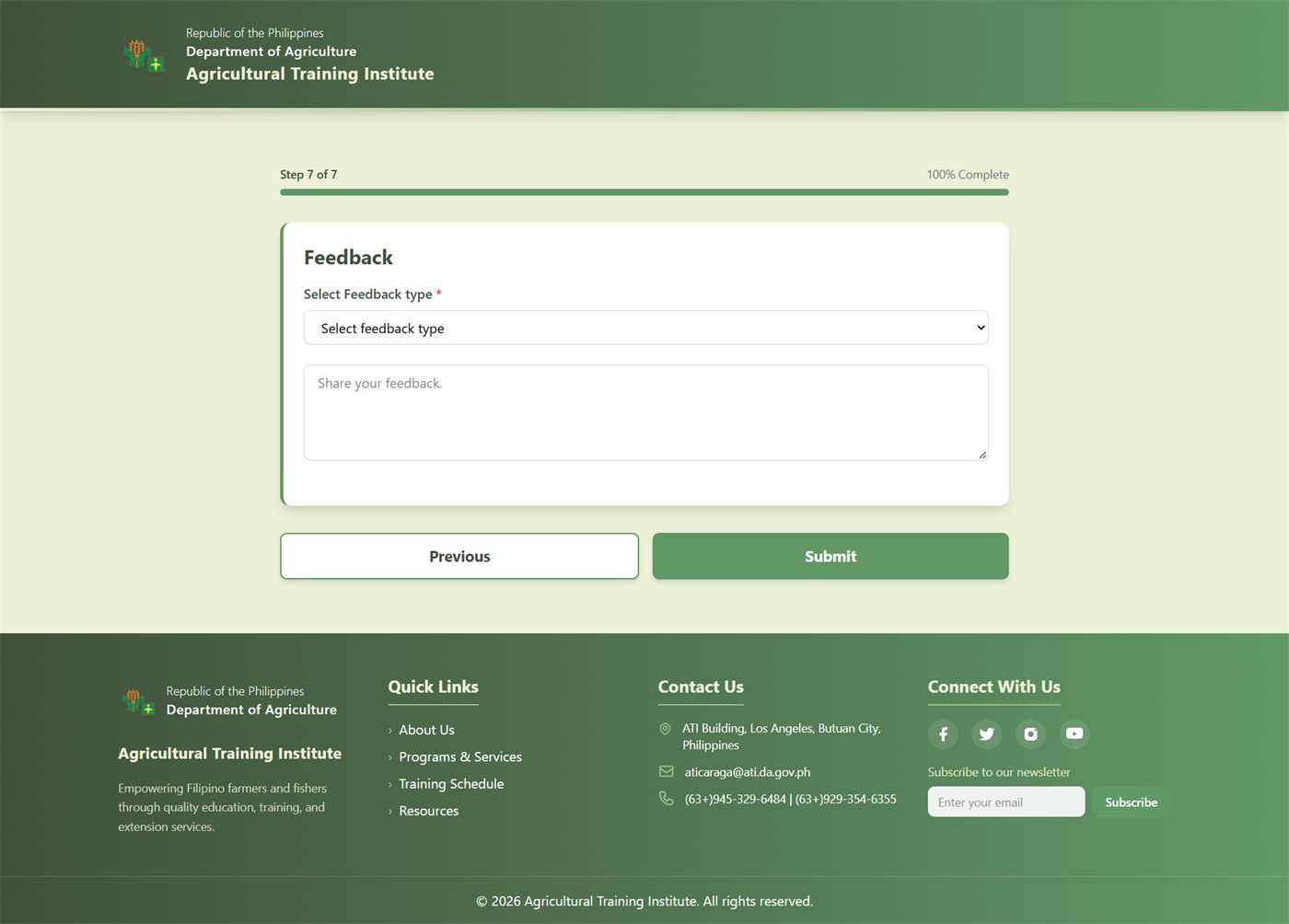
Task: Click the Agricultural Training Institute header title
Action: point(309,74)
